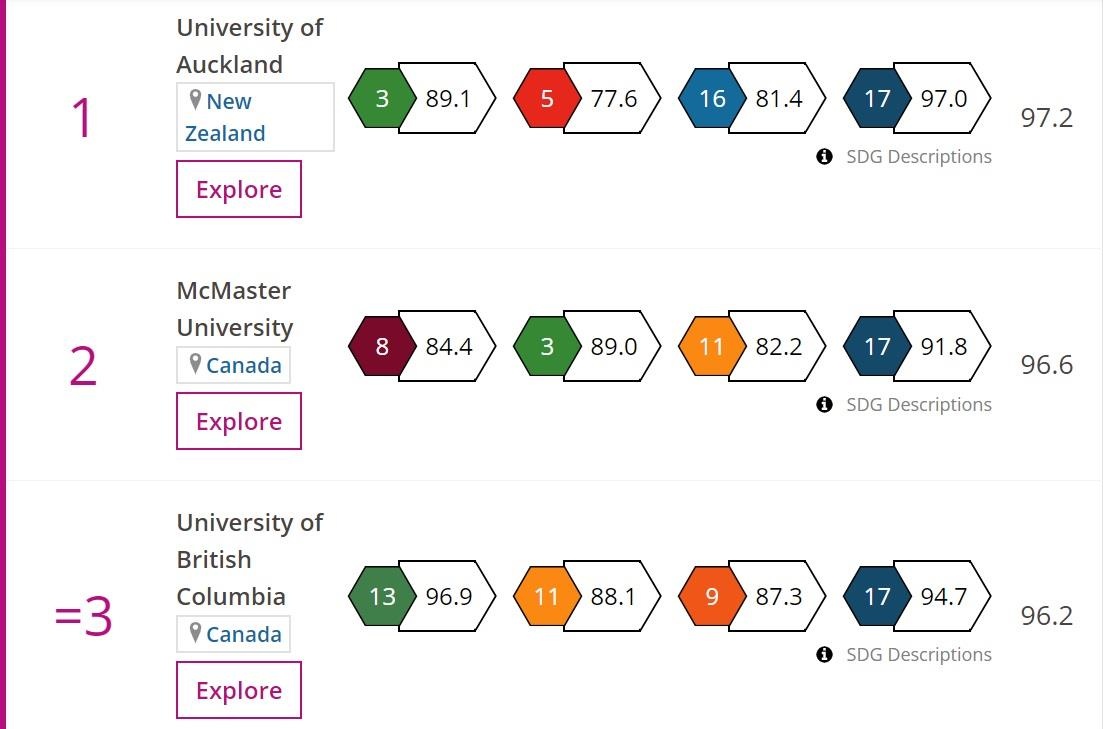Image resolution: width=1103 pixels, height=729 pixels.
Task: Click green SDG 3 badge for Auckland
Action: pos(382,98)
